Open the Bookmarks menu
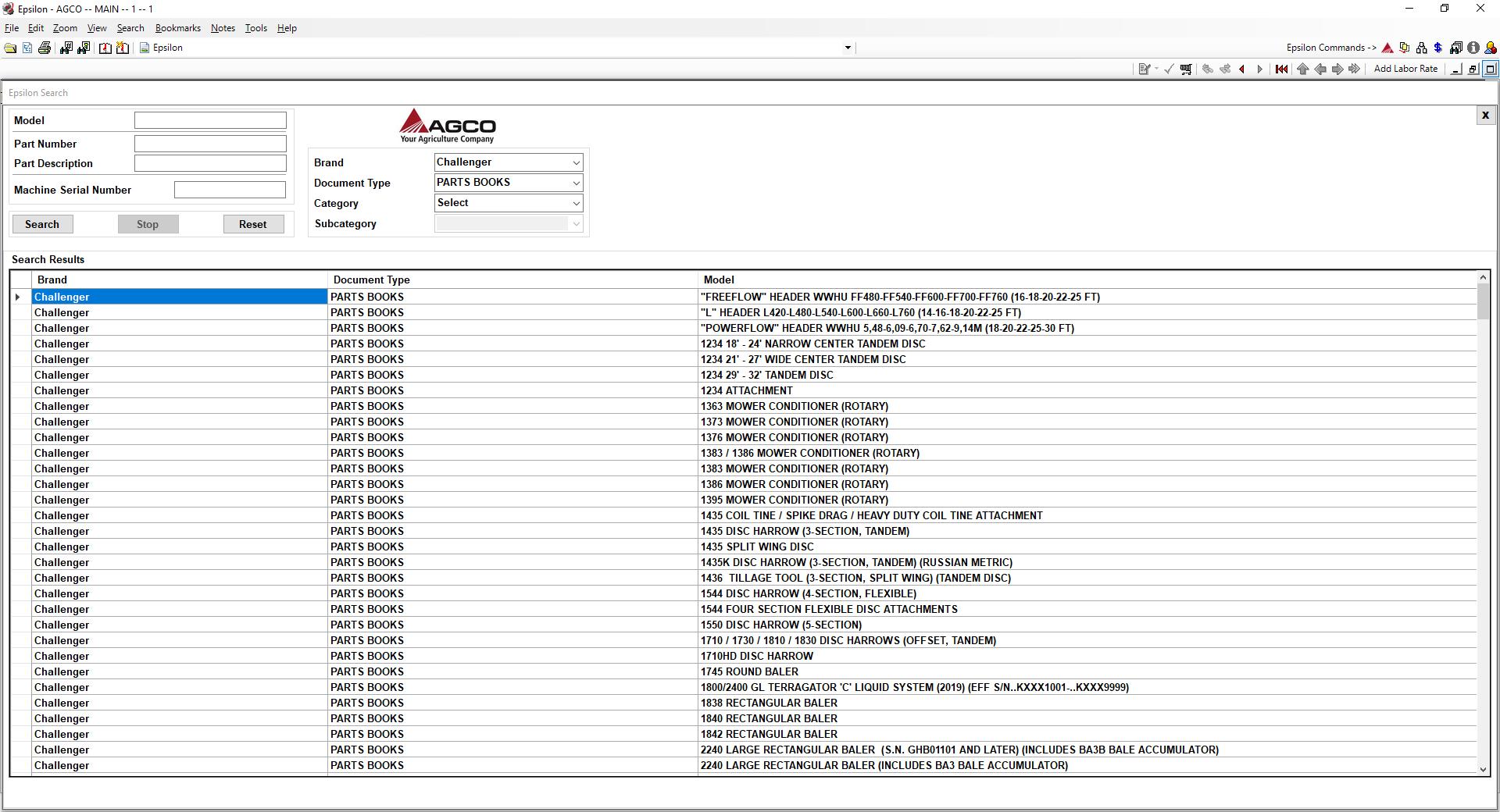The width and height of the screenshot is (1500, 812). pyautogui.click(x=178, y=28)
